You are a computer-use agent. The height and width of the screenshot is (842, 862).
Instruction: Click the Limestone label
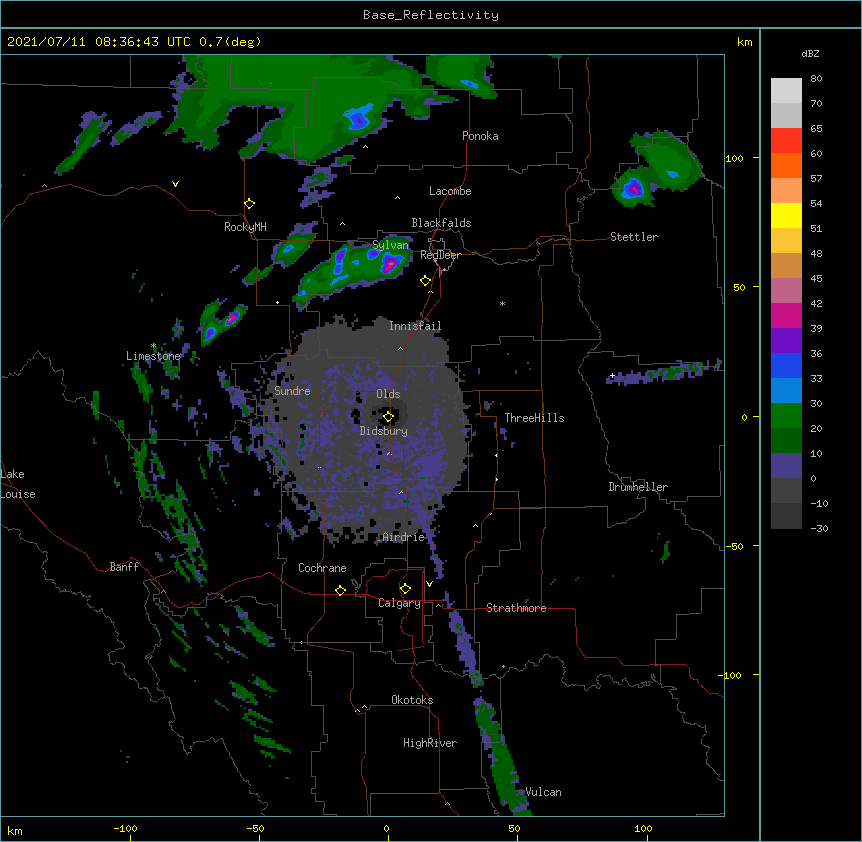[153, 356]
